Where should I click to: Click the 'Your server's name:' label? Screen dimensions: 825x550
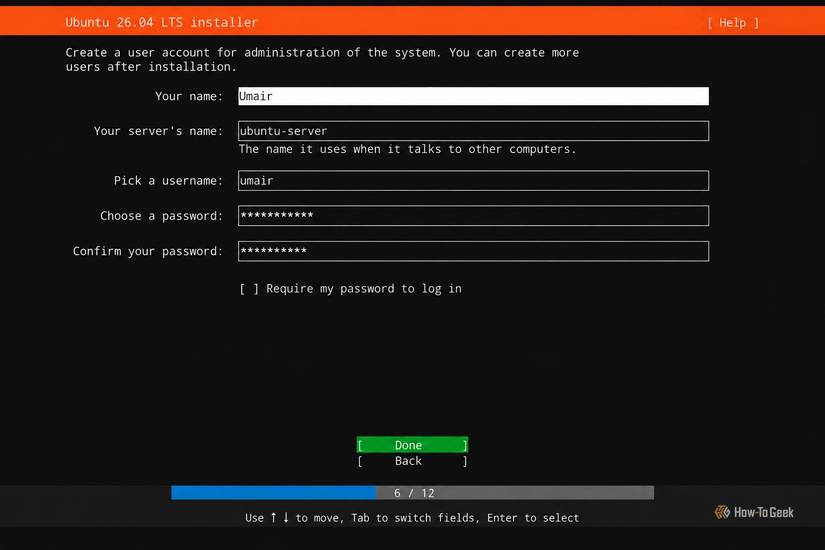click(x=158, y=131)
